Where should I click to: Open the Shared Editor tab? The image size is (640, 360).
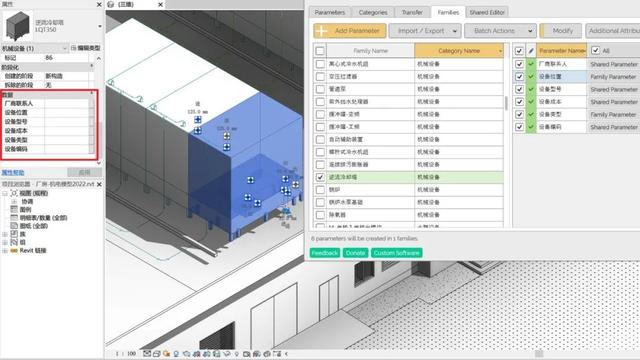[x=487, y=12]
